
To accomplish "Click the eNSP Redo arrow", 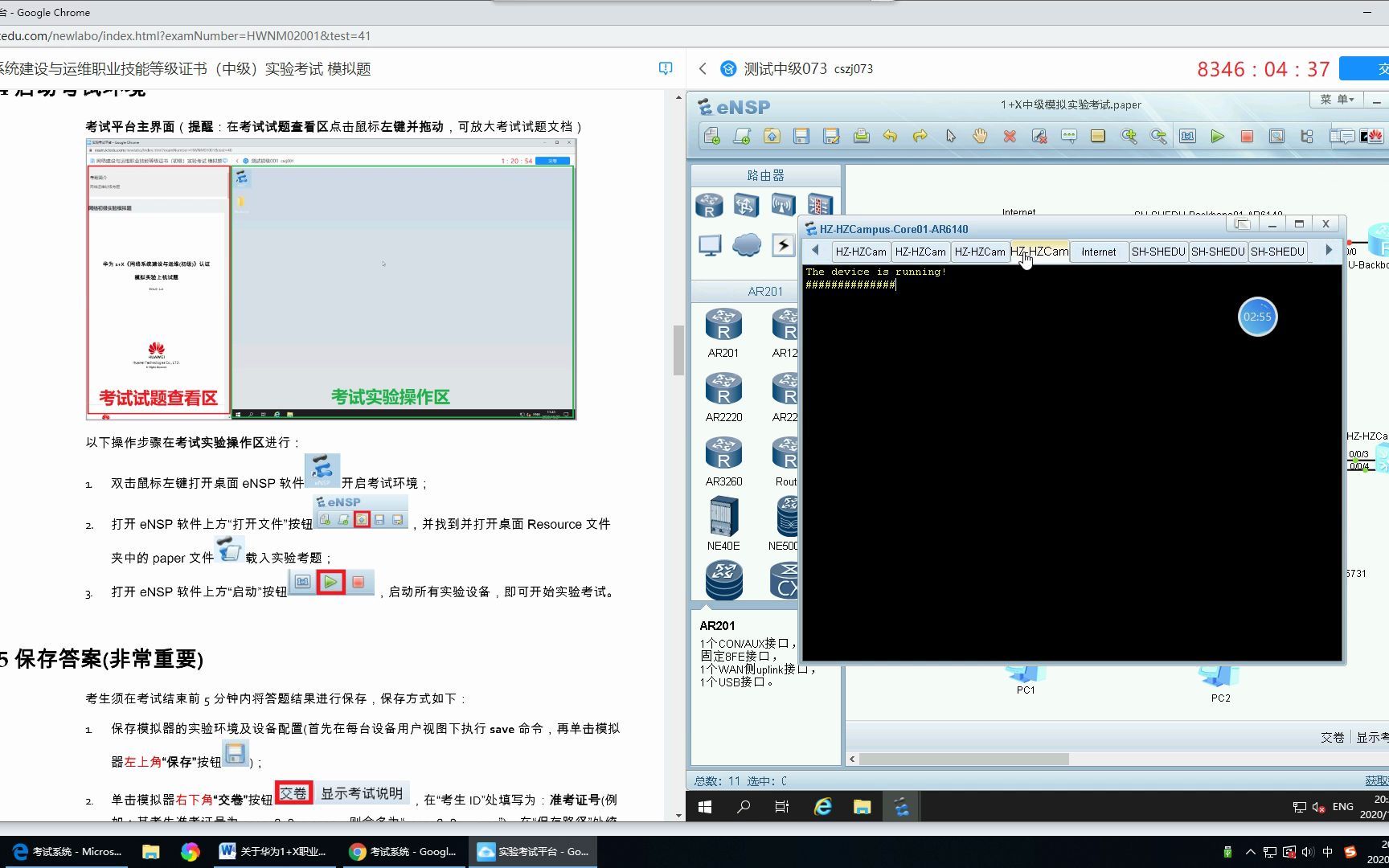I will pyautogui.click(x=920, y=136).
